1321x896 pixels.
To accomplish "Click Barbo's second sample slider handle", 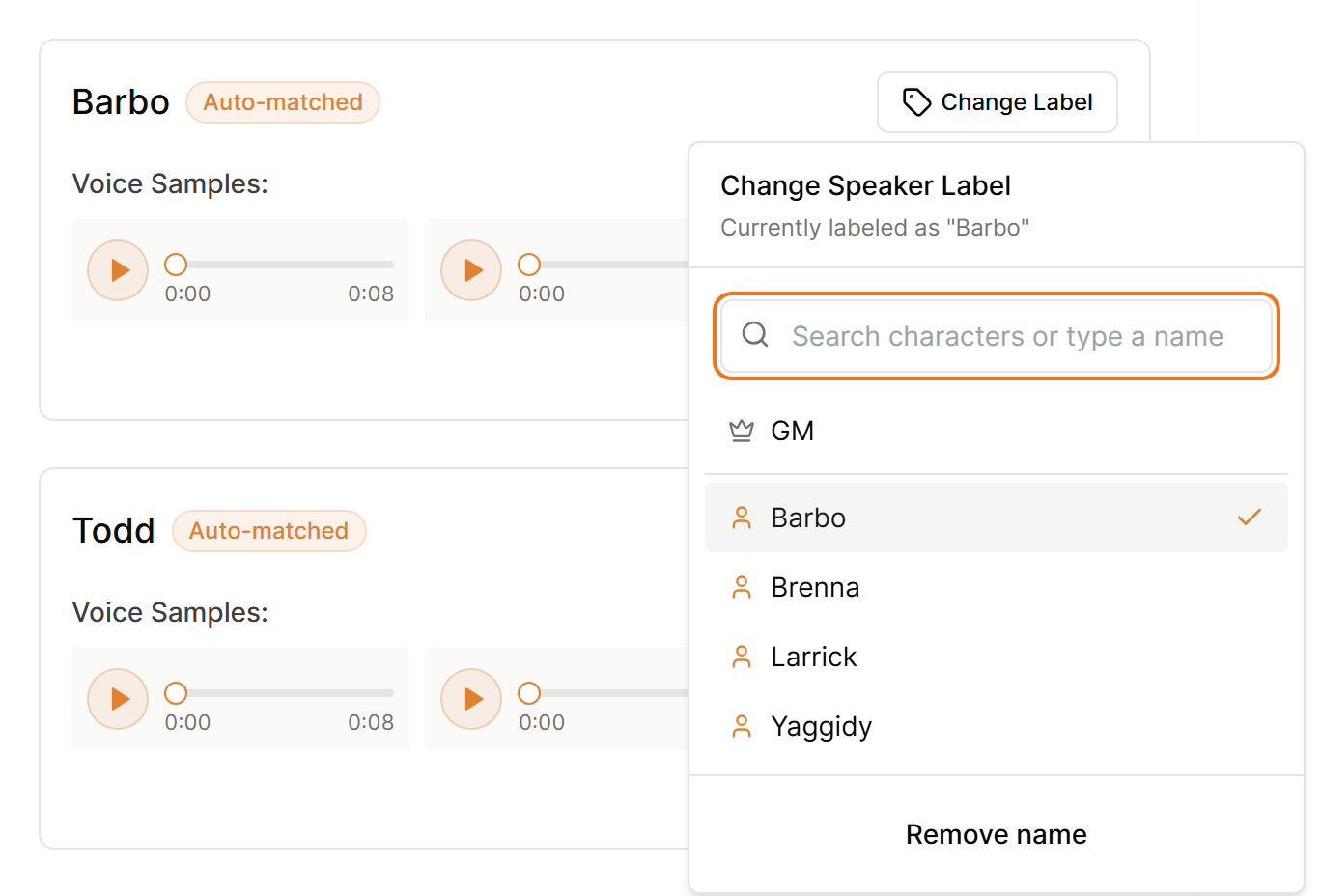I will click(x=529, y=265).
